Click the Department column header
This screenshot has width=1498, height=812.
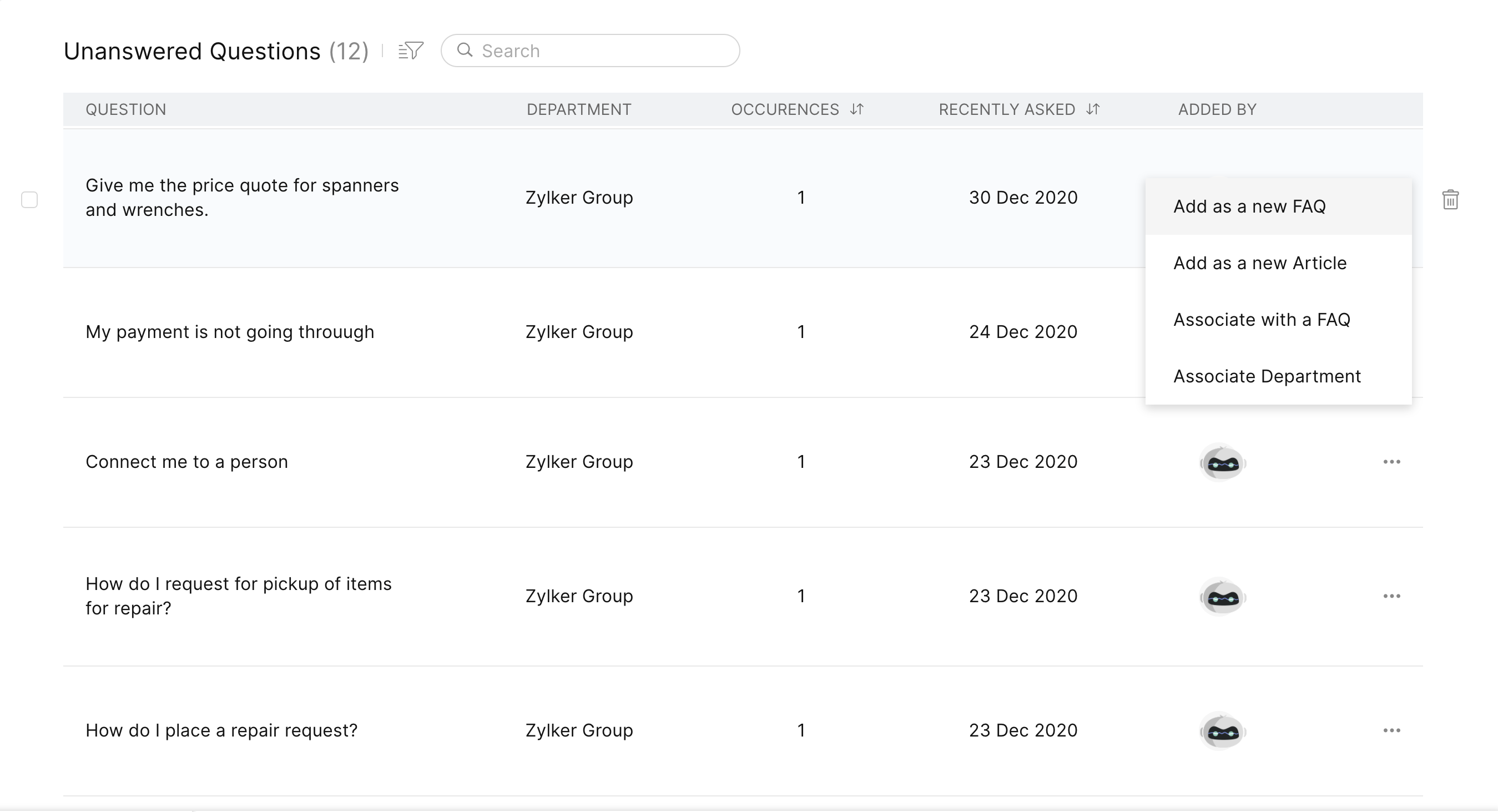[x=579, y=109]
